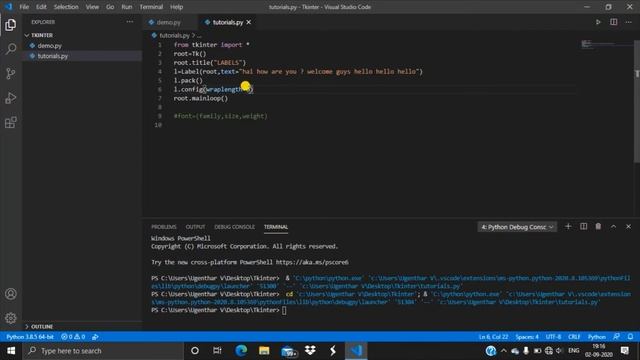The image size is (640, 360).
Task: Open the terminal selector dropdown Python Debug Console
Action: pos(517,227)
